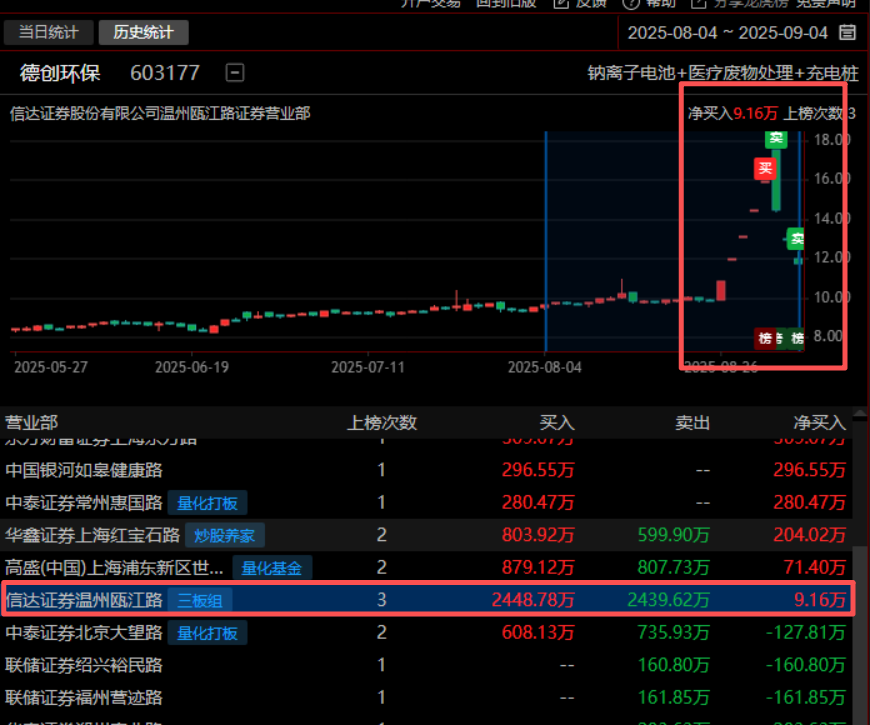The height and width of the screenshot is (725, 870).
Task: Collapse 德创环保 with the minus box icon
Action: pos(235,73)
